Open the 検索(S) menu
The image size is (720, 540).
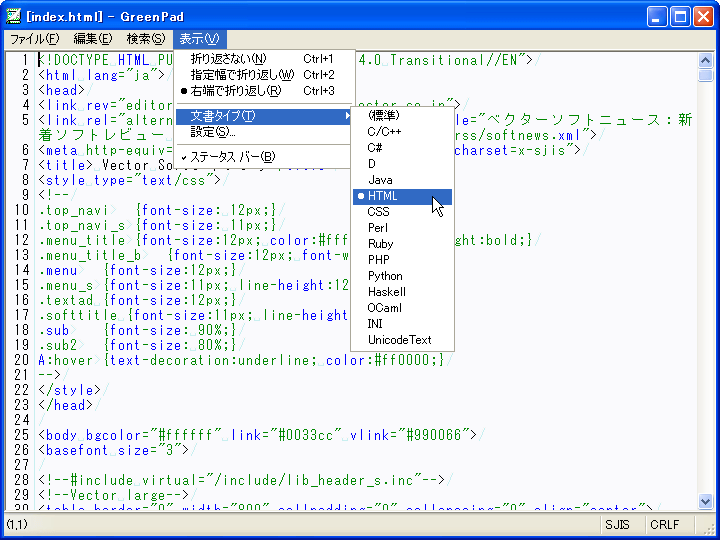point(146,39)
